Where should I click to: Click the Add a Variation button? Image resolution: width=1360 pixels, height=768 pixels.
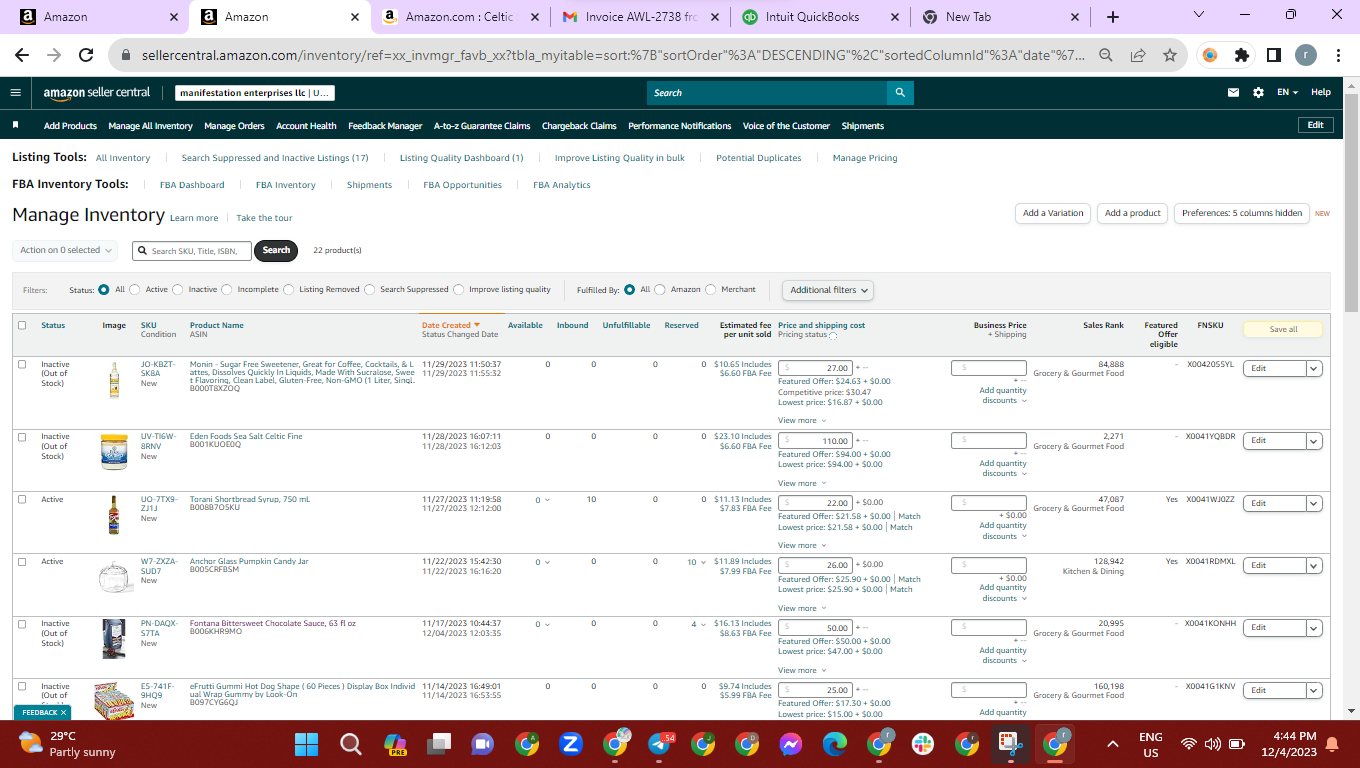coord(1053,213)
